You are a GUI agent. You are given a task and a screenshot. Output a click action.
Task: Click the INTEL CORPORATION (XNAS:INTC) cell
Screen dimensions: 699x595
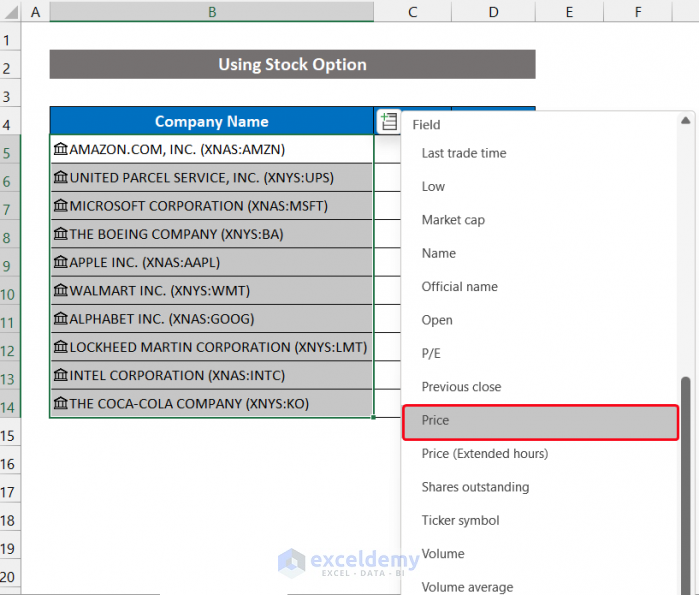click(212, 375)
